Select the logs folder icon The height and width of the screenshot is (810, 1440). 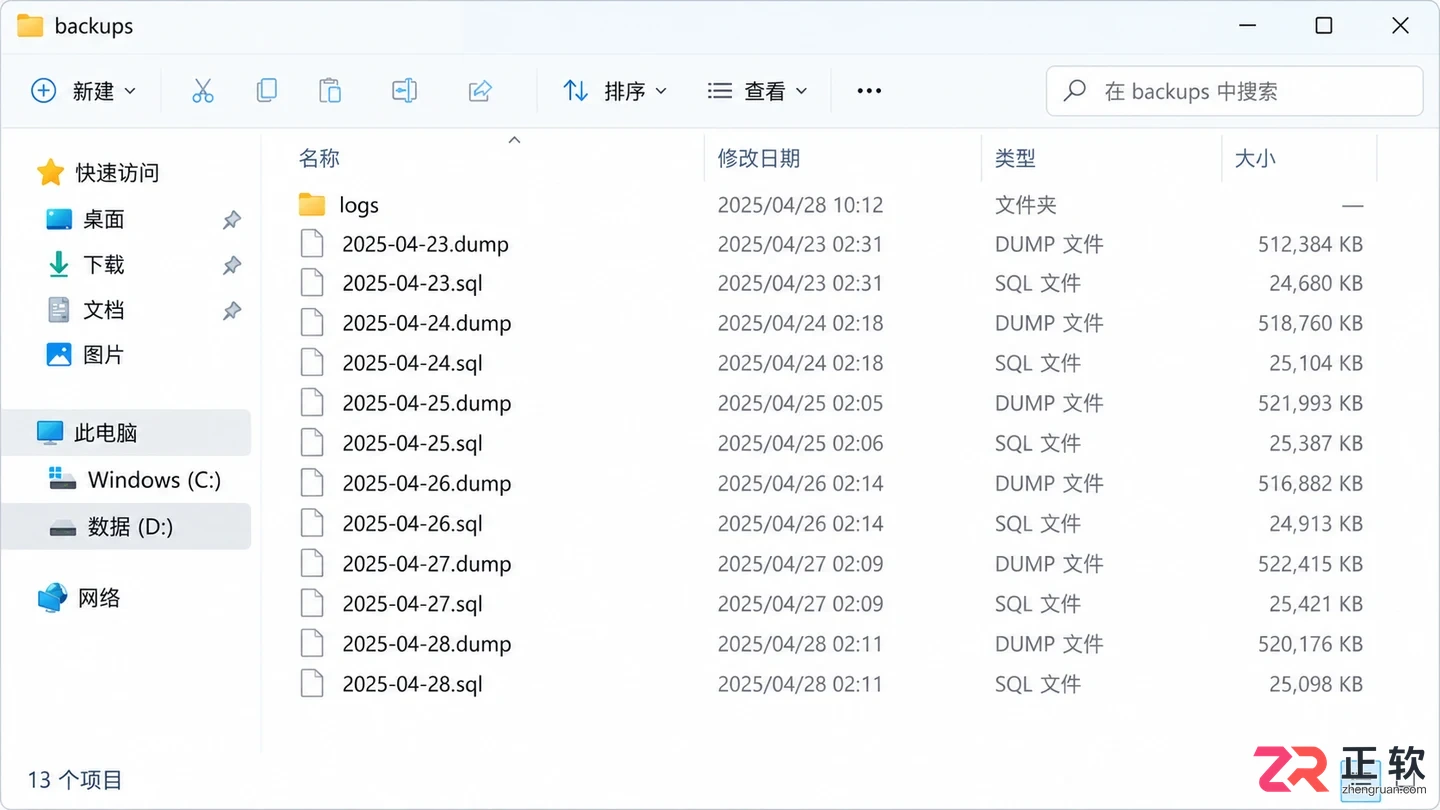click(x=312, y=205)
